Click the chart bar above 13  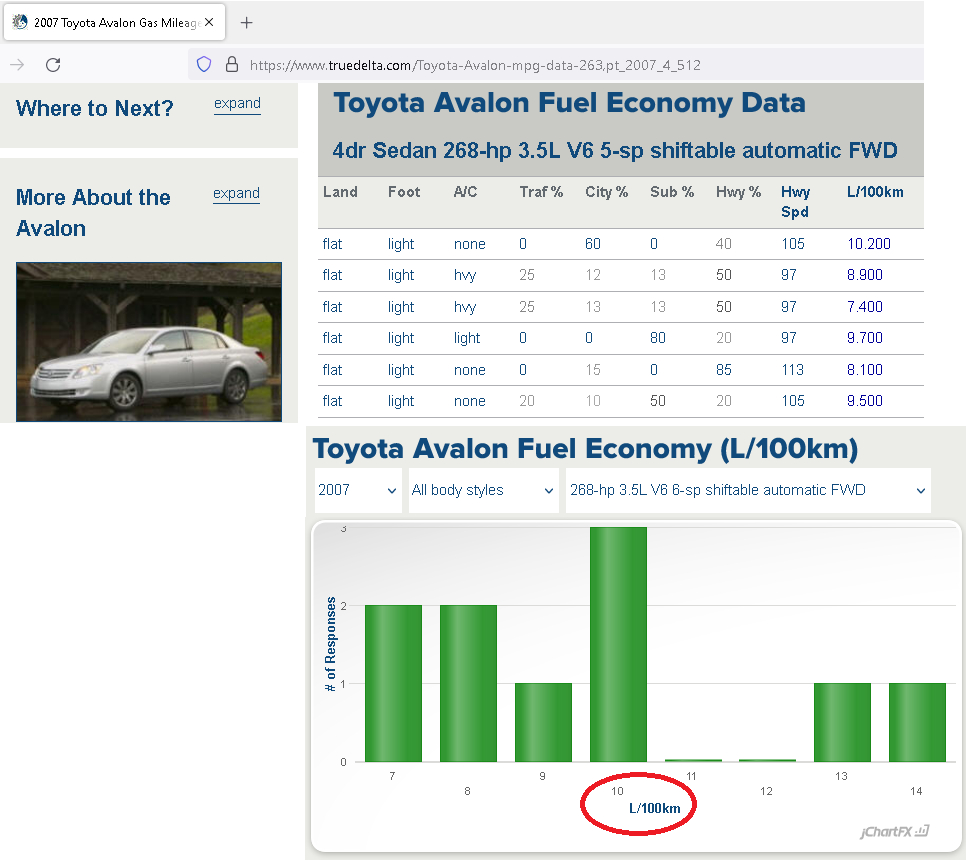(x=842, y=723)
